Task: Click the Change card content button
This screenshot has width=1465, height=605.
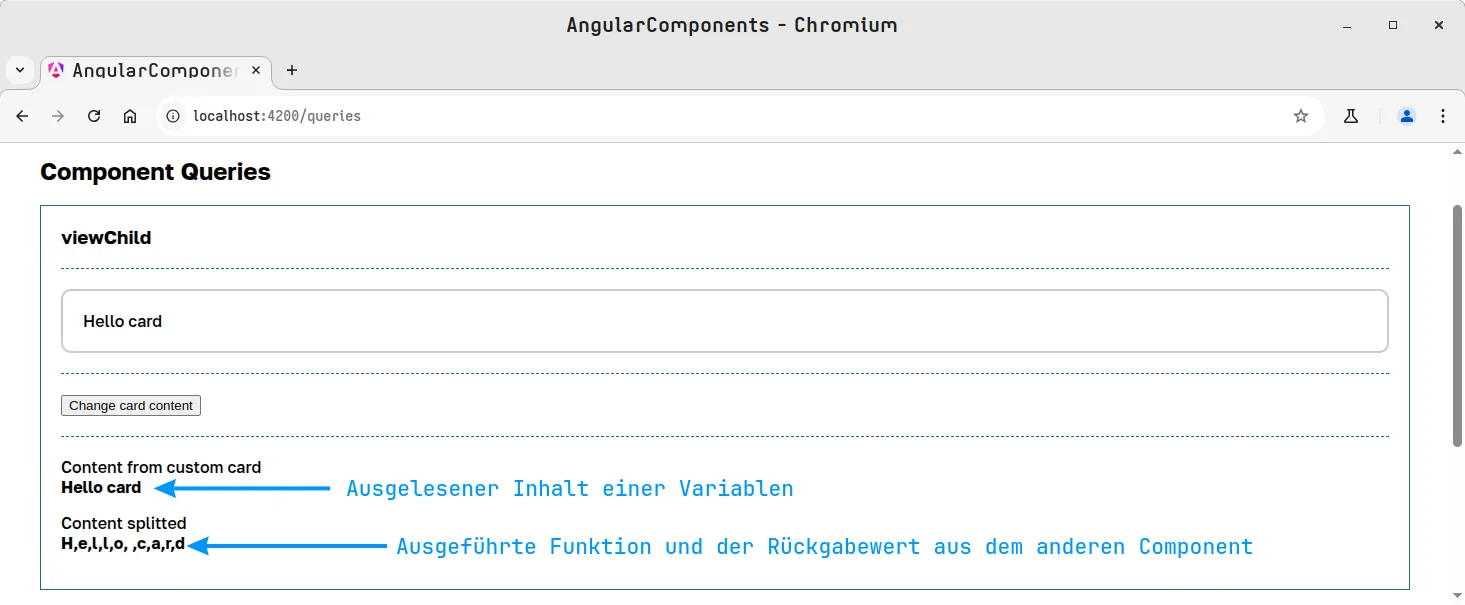Action: (x=131, y=405)
